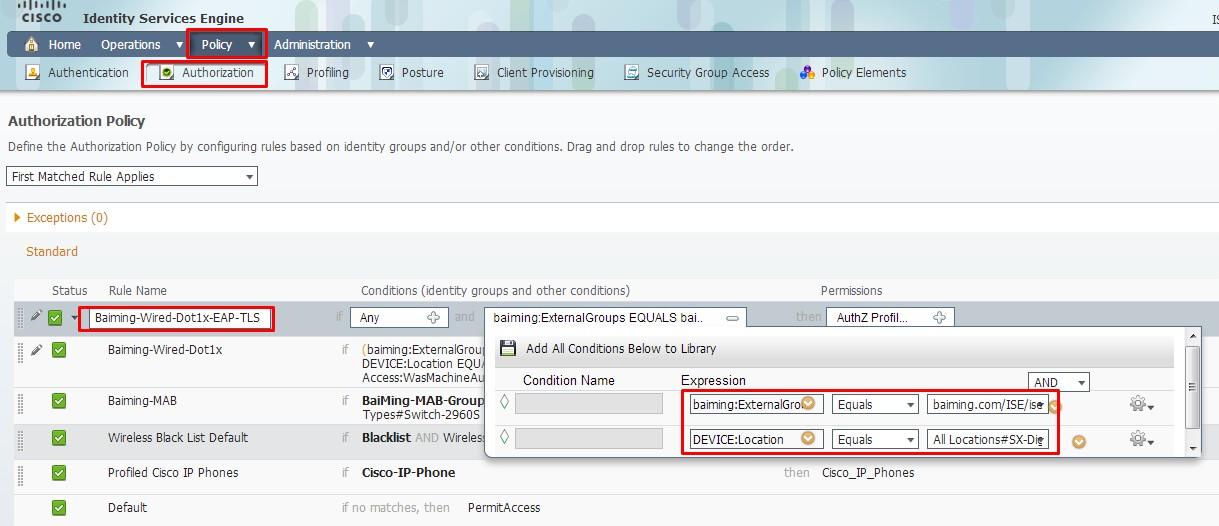Click the plus icon in the Any identity group box

point(433,318)
